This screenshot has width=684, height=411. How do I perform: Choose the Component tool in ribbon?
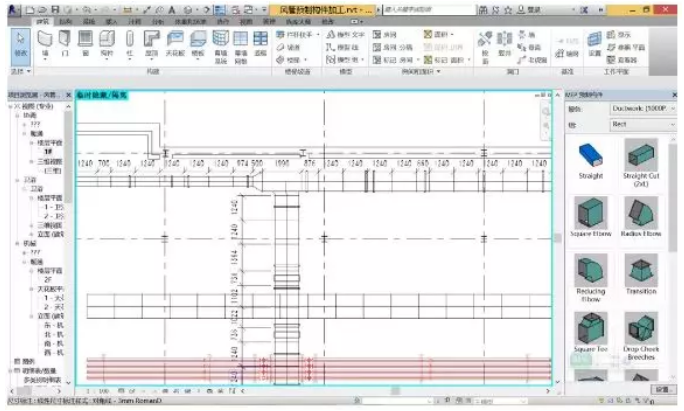click(x=107, y=45)
